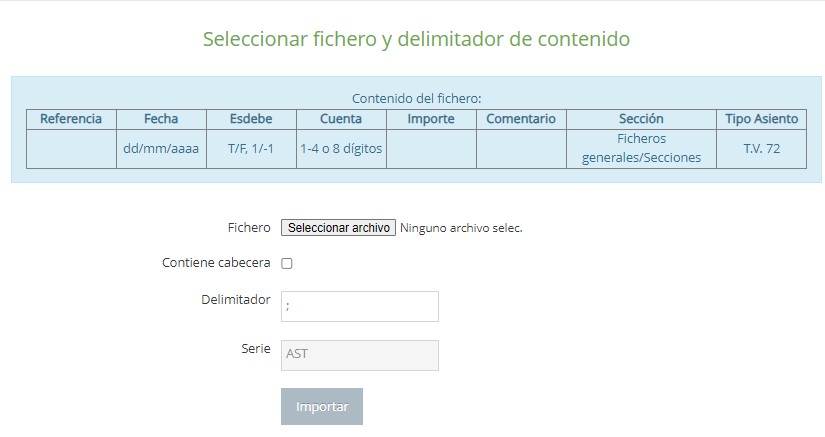The height and width of the screenshot is (437, 825).
Task: Click the T.V. 72 cell
Action: (762, 149)
